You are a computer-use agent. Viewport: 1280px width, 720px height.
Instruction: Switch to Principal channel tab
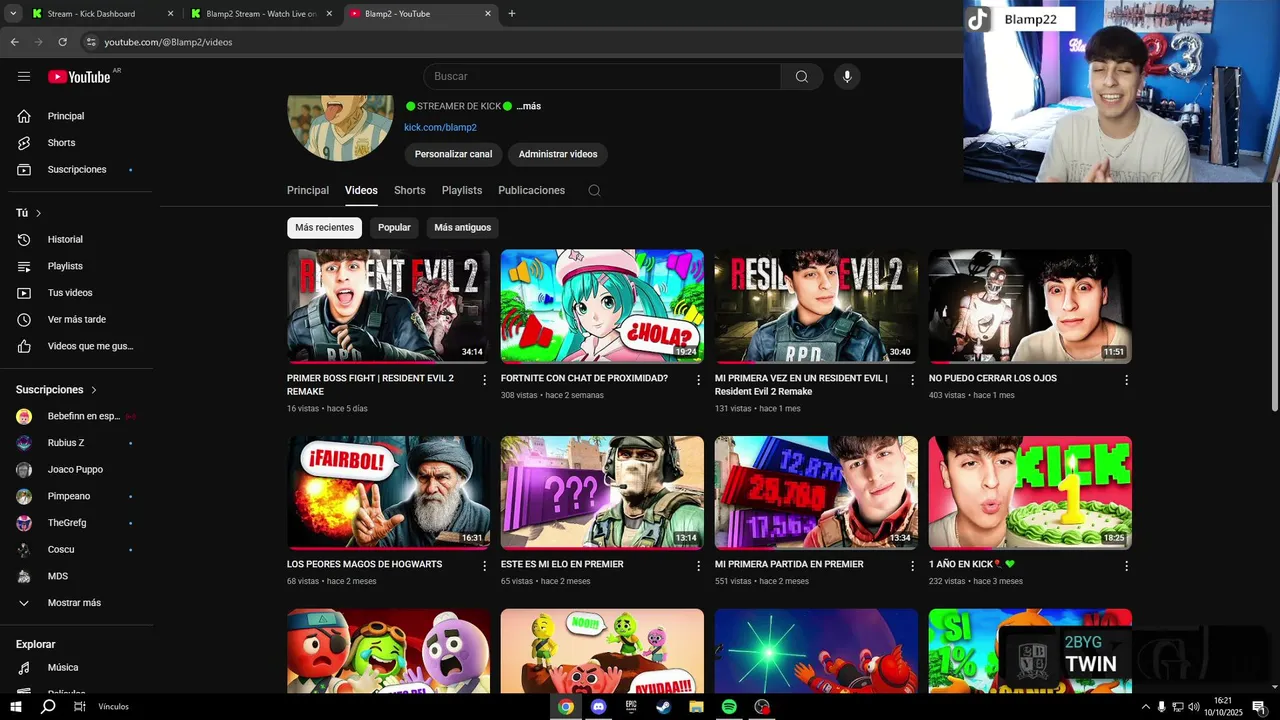click(308, 190)
